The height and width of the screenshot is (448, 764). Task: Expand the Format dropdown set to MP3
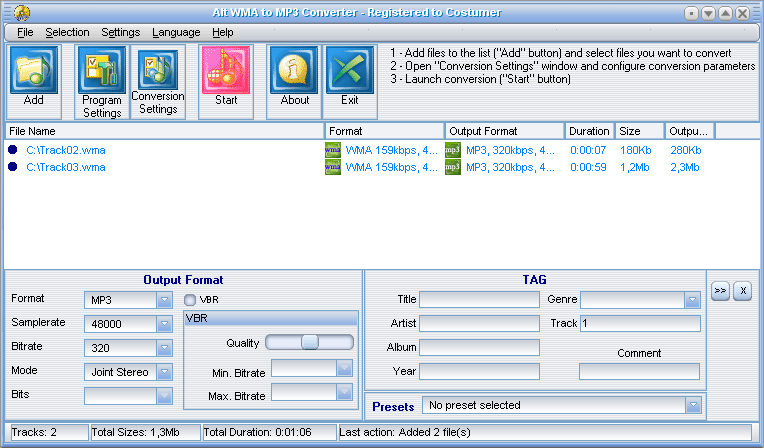[164, 300]
